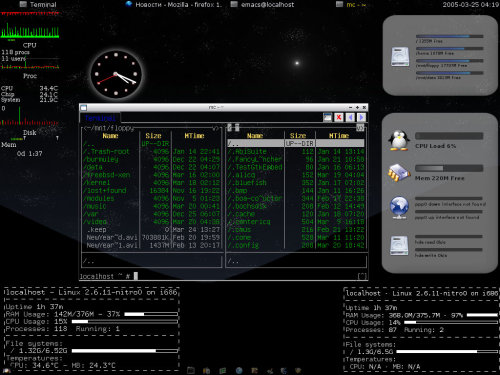Image resolution: width=500 pixels, height=375 pixels.
Task: Sort right panel by MTime header
Action: click(339, 136)
